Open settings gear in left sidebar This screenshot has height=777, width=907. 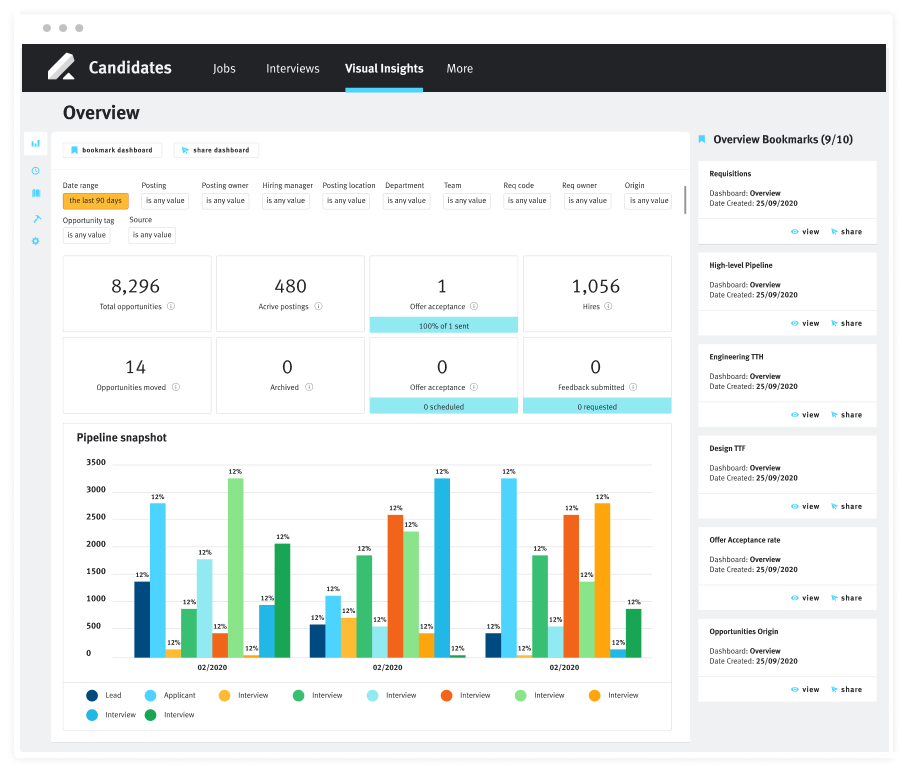35,241
